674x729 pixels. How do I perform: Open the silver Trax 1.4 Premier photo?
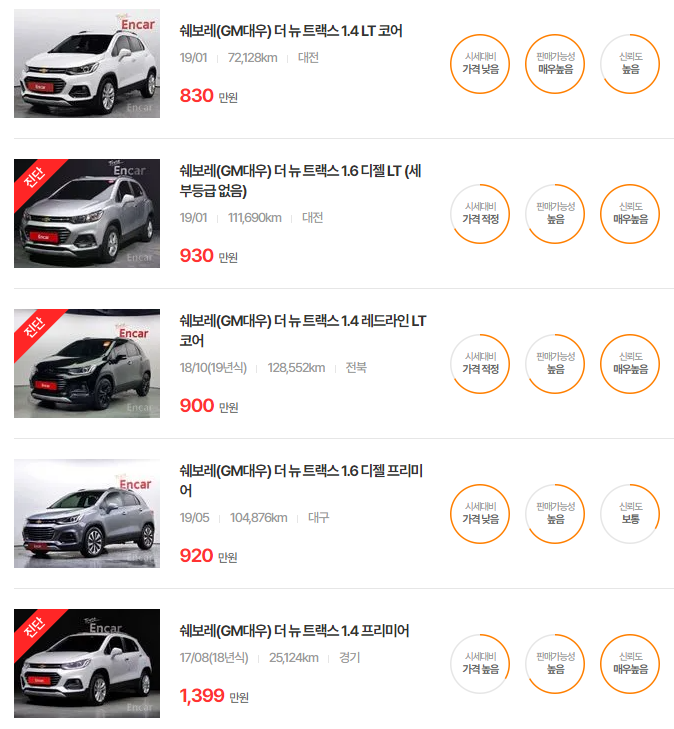click(87, 663)
